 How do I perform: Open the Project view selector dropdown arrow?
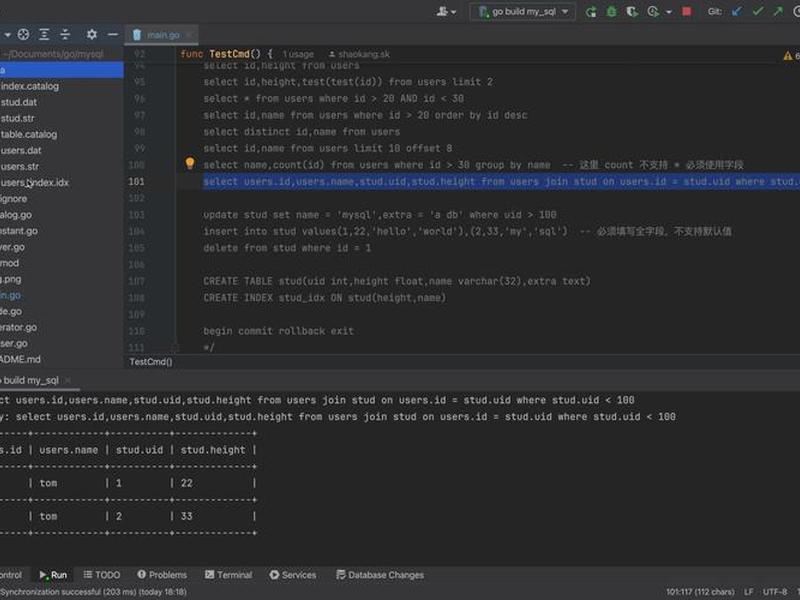tap(7, 35)
